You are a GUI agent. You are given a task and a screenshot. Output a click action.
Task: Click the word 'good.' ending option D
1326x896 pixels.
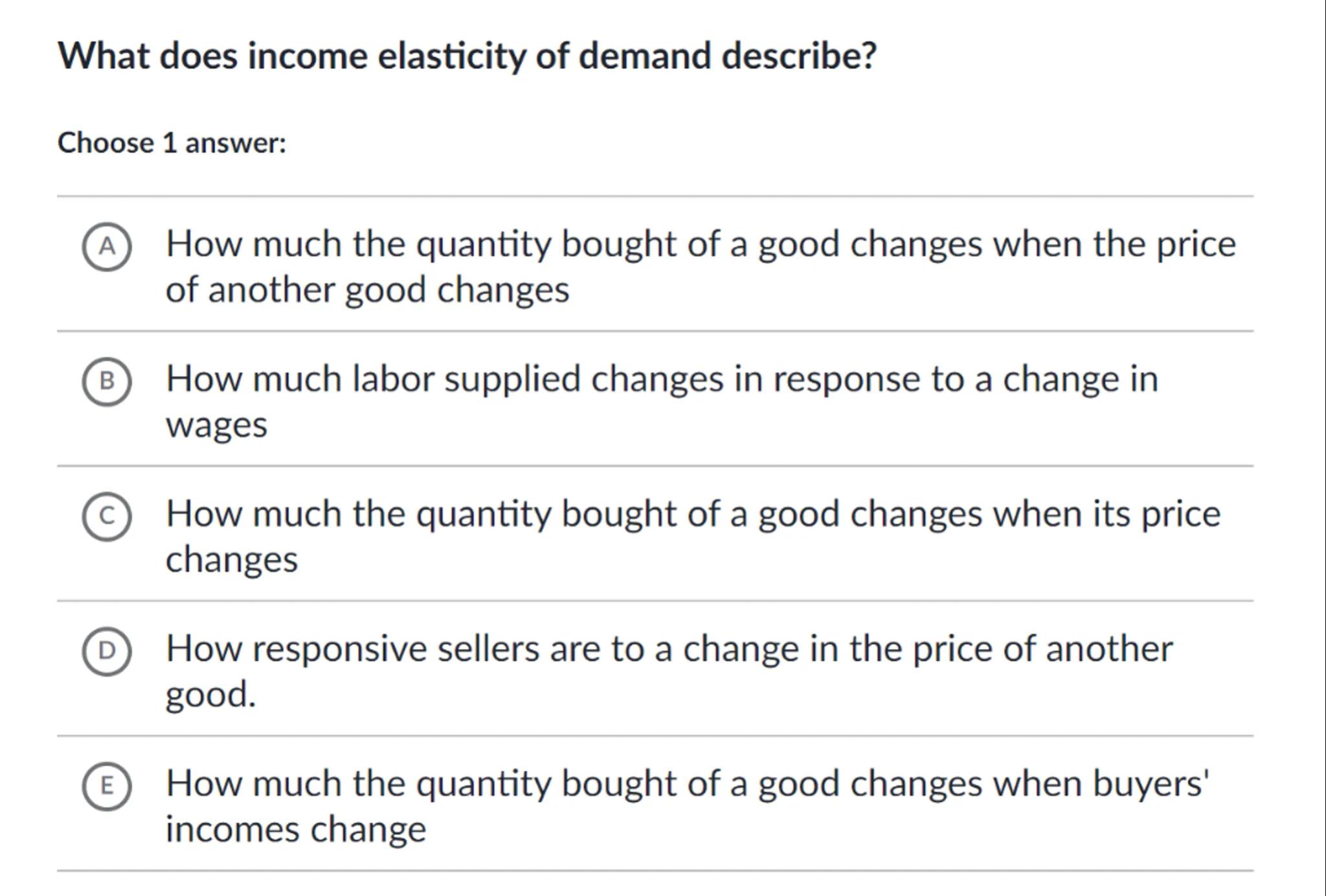[210, 695]
